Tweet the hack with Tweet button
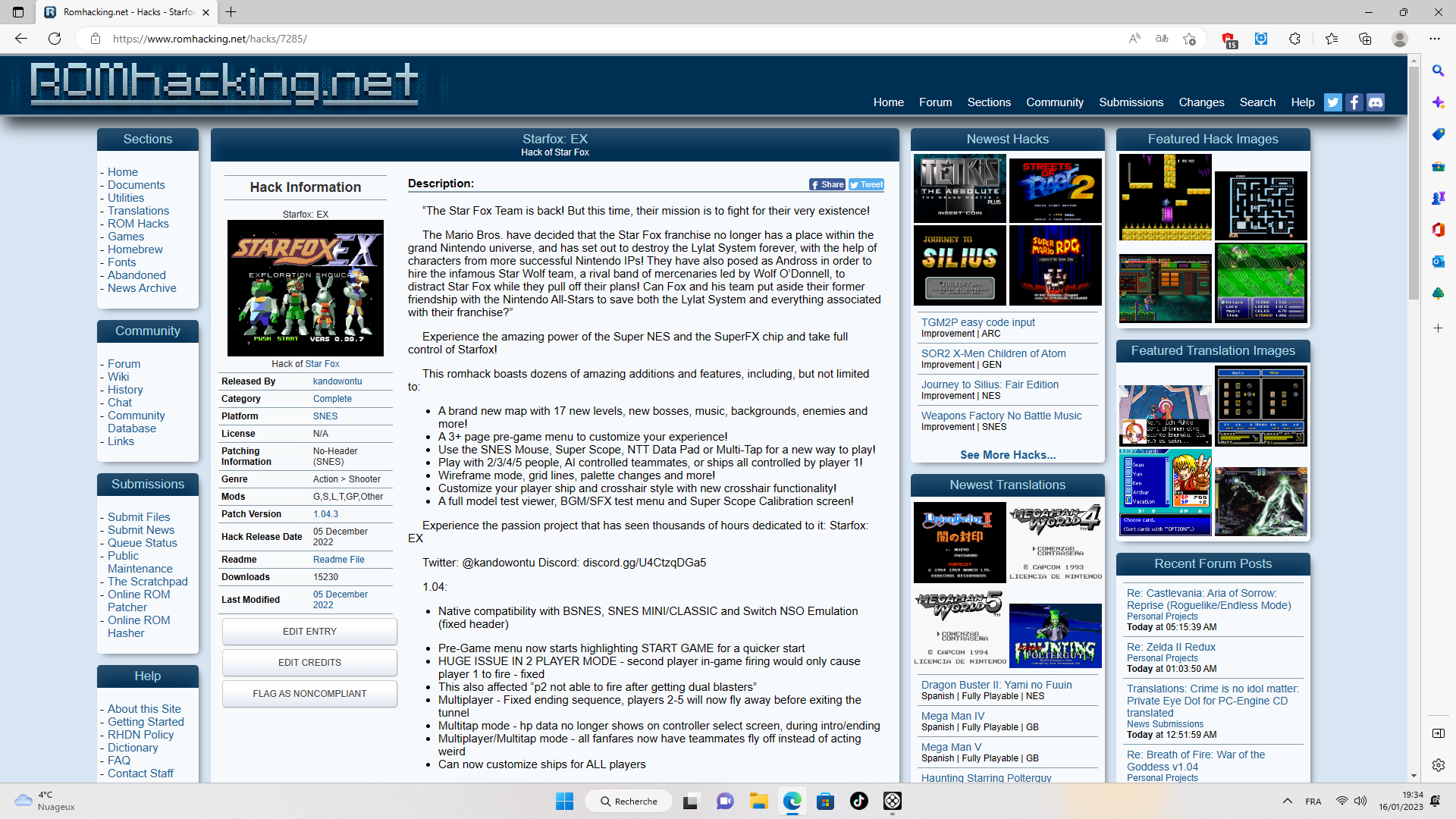The height and width of the screenshot is (819, 1456). point(866,184)
